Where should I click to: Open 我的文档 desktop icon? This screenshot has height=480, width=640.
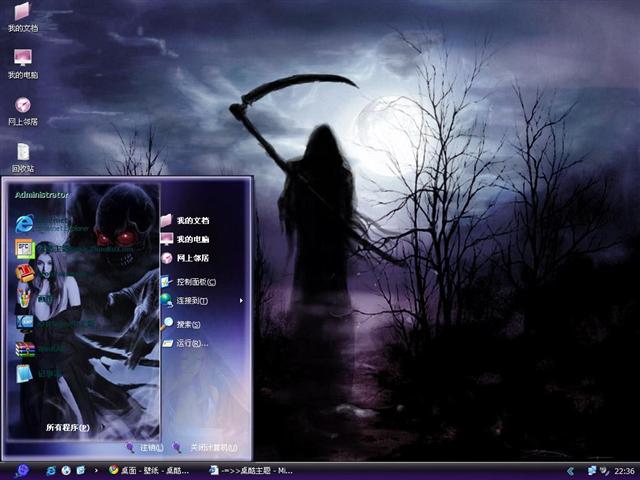click(x=22, y=14)
